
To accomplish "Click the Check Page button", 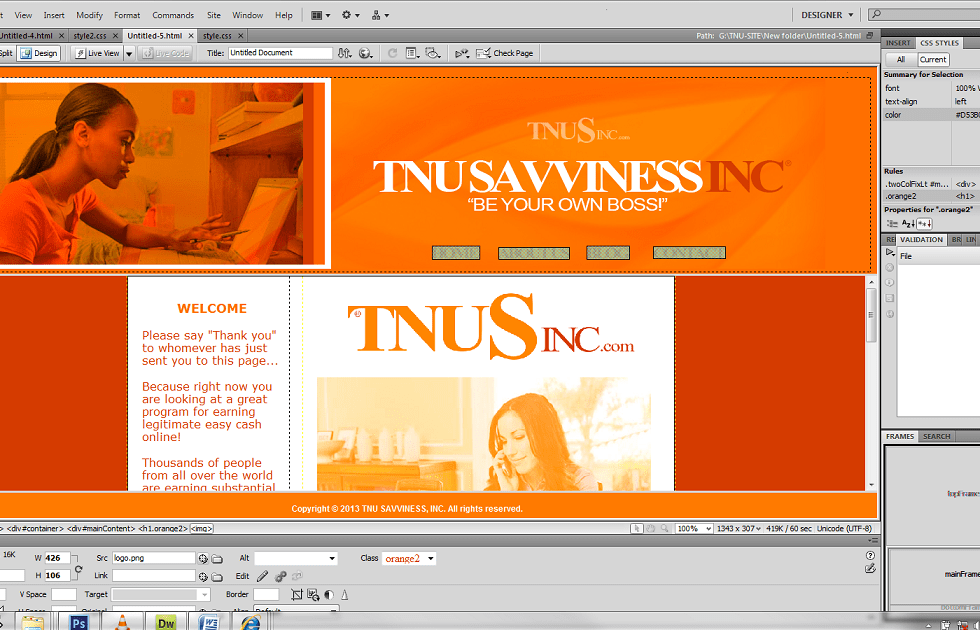I will tap(505, 53).
